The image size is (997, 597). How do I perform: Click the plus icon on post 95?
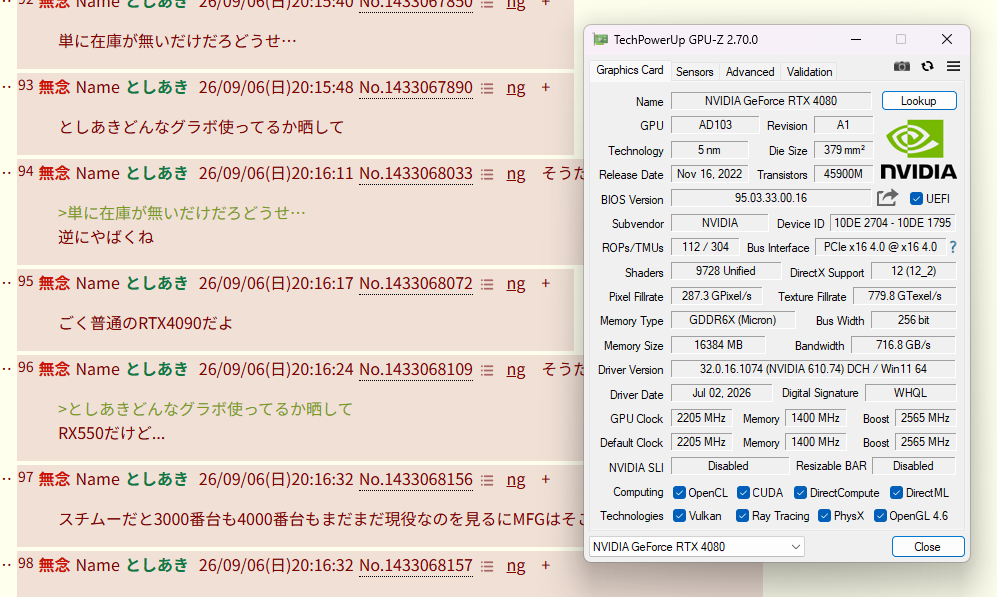pos(546,284)
